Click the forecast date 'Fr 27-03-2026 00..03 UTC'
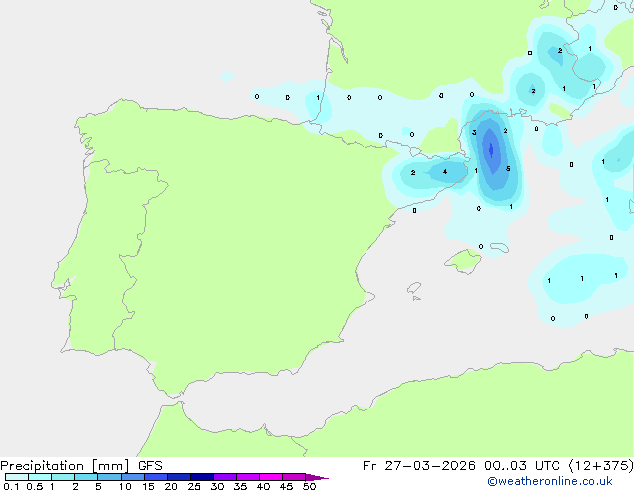 pos(461,466)
